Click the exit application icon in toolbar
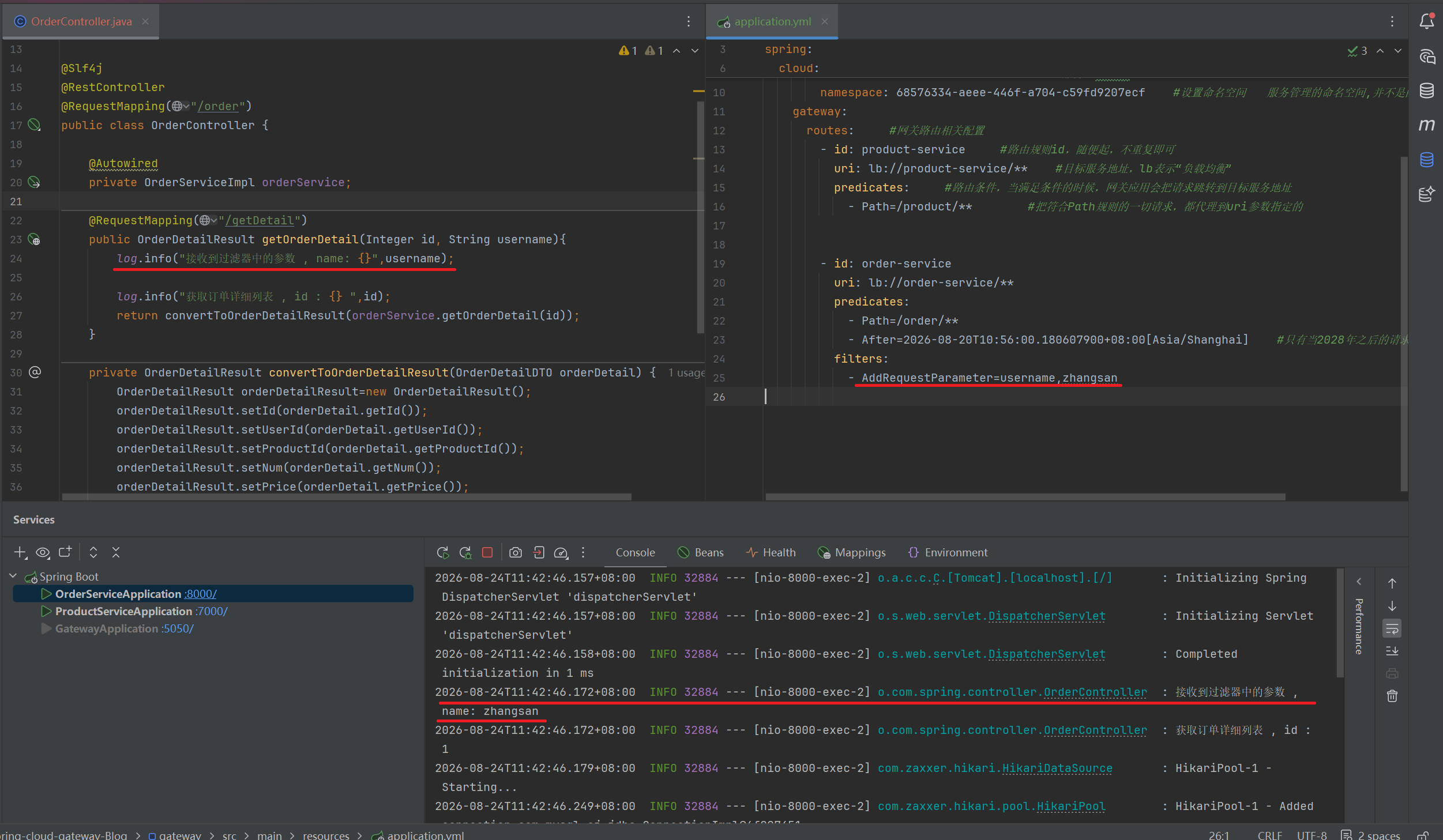The image size is (1443, 840). (x=539, y=552)
